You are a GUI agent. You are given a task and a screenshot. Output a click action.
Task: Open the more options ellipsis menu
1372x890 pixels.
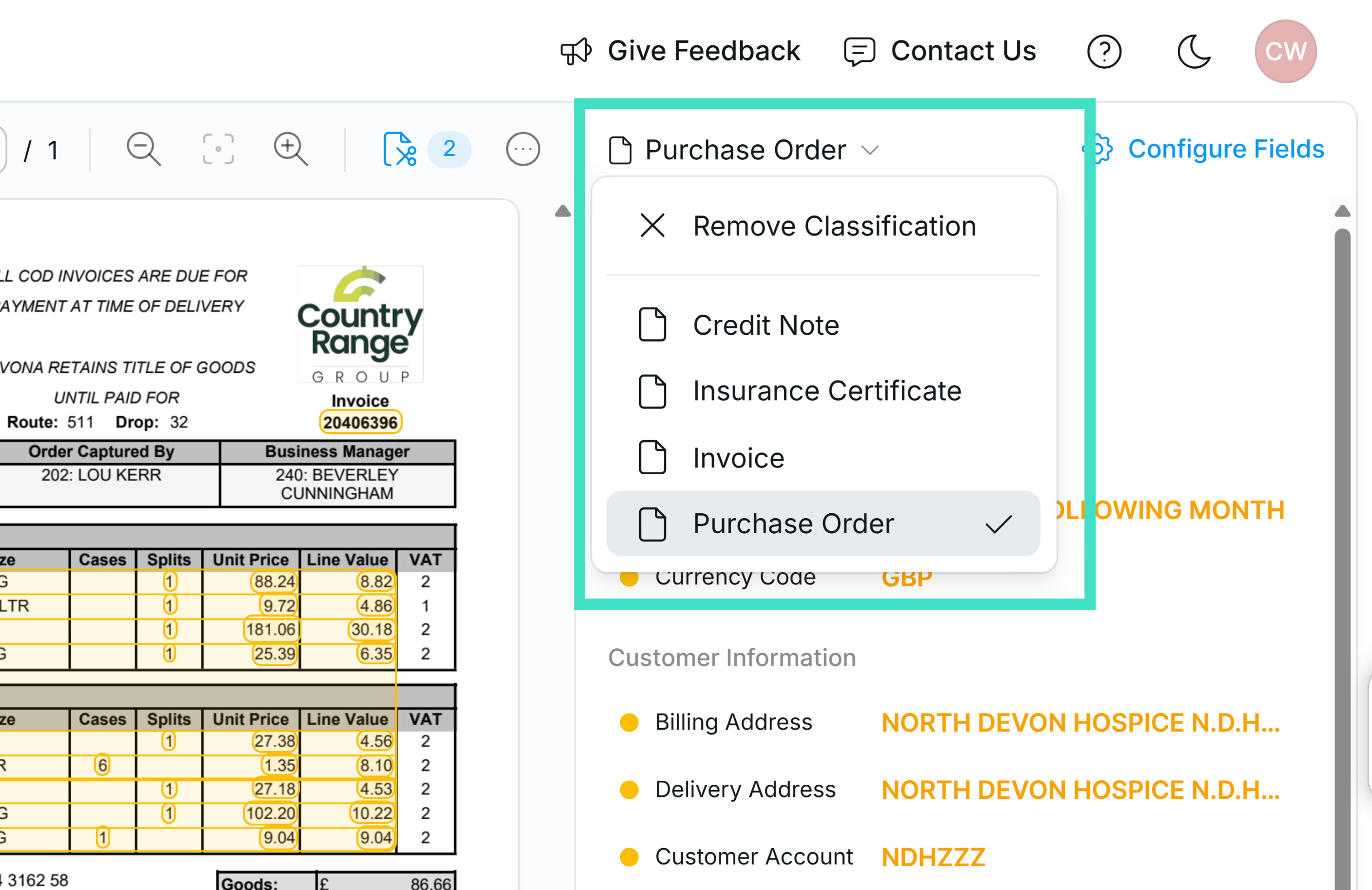(x=522, y=149)
